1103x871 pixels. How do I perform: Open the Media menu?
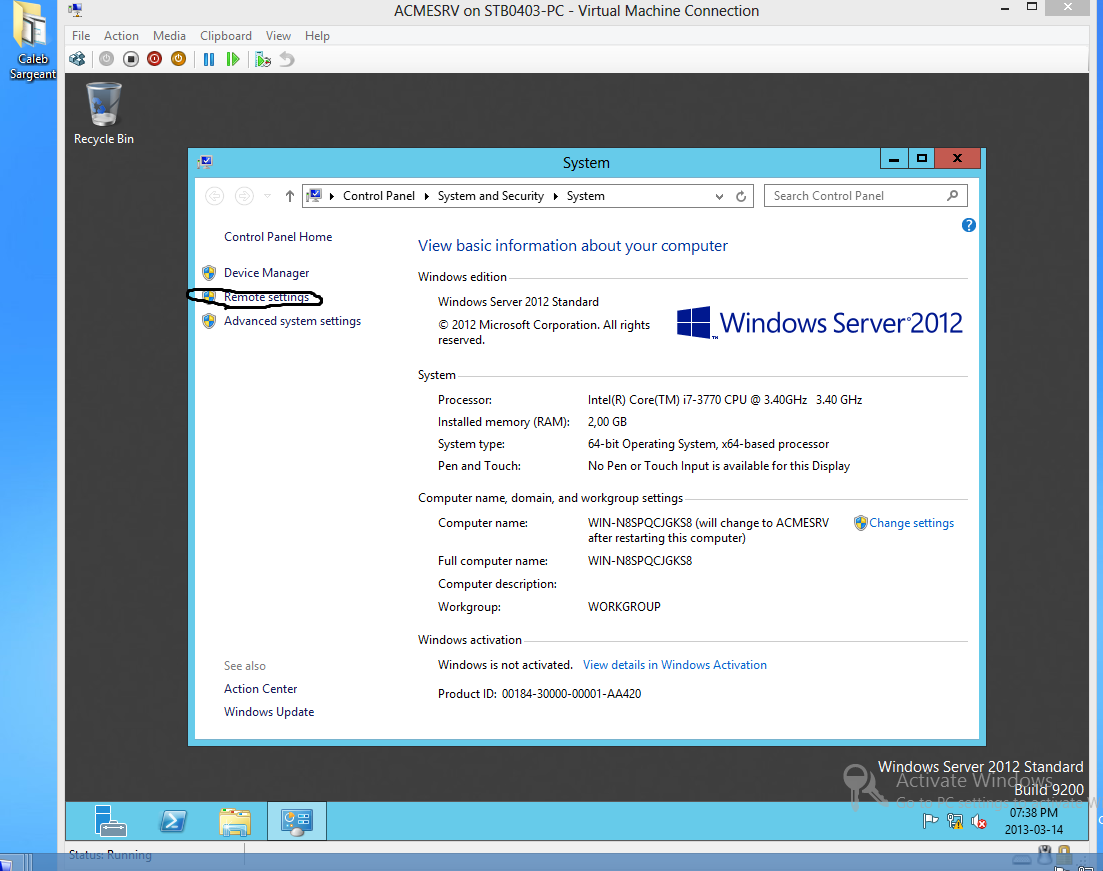pyautogui.click(x=170, y=36)
